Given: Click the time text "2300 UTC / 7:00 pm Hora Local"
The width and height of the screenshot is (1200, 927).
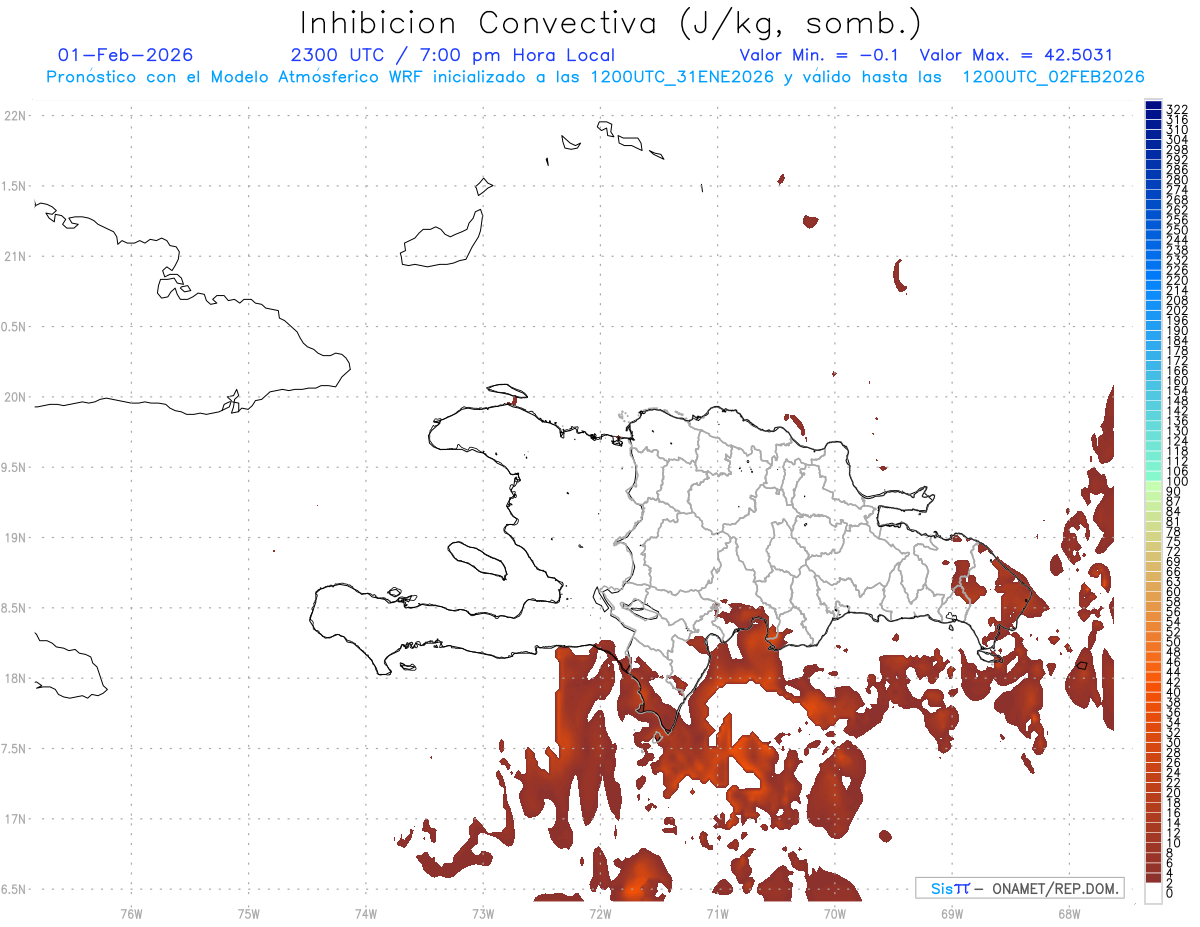Looking at the screenshot, I should pyautogui.click(x=453, y=55).
